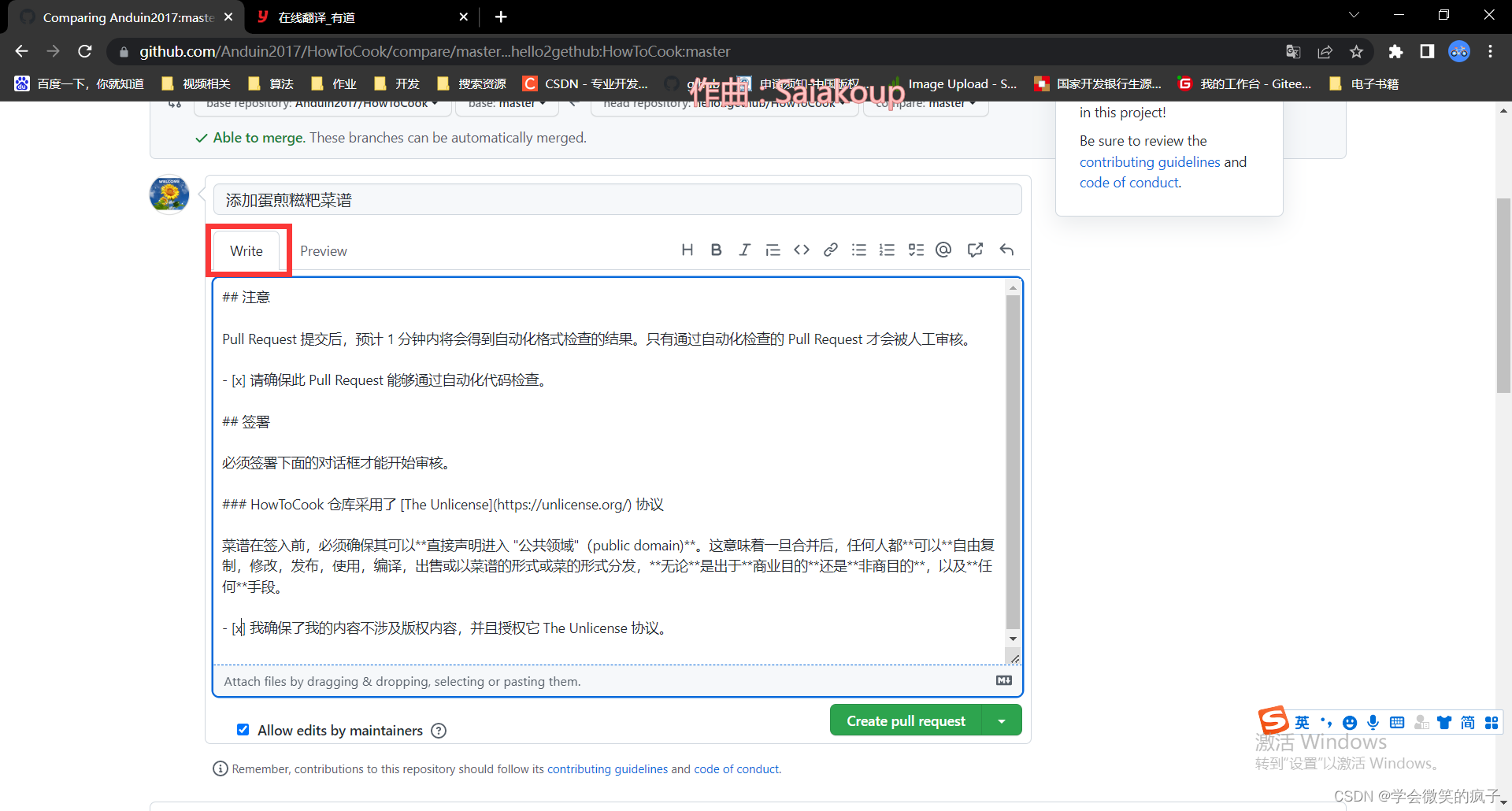The width and height of the screenshot is (1512, 811).
Task: Open the compare: master branch dropdown
Action: click(x=926, y=106)
